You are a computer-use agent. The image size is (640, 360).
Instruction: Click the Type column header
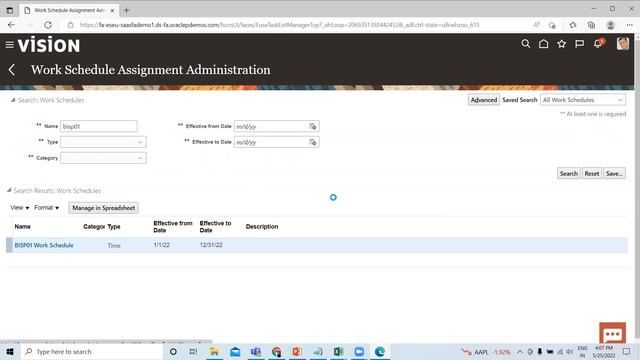tap(114, 227)
